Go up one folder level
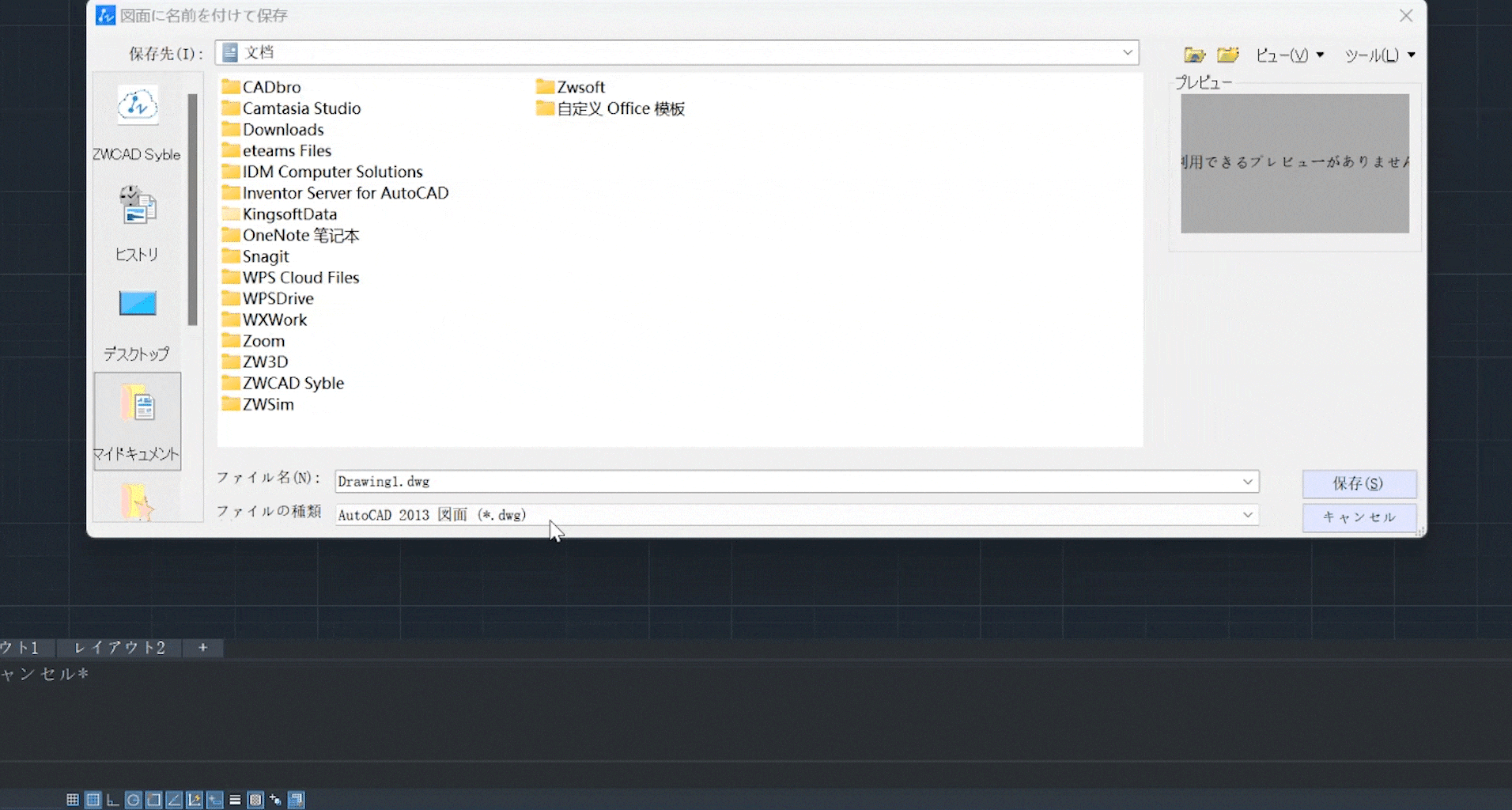1512x810 pixels. point(1194,55)
